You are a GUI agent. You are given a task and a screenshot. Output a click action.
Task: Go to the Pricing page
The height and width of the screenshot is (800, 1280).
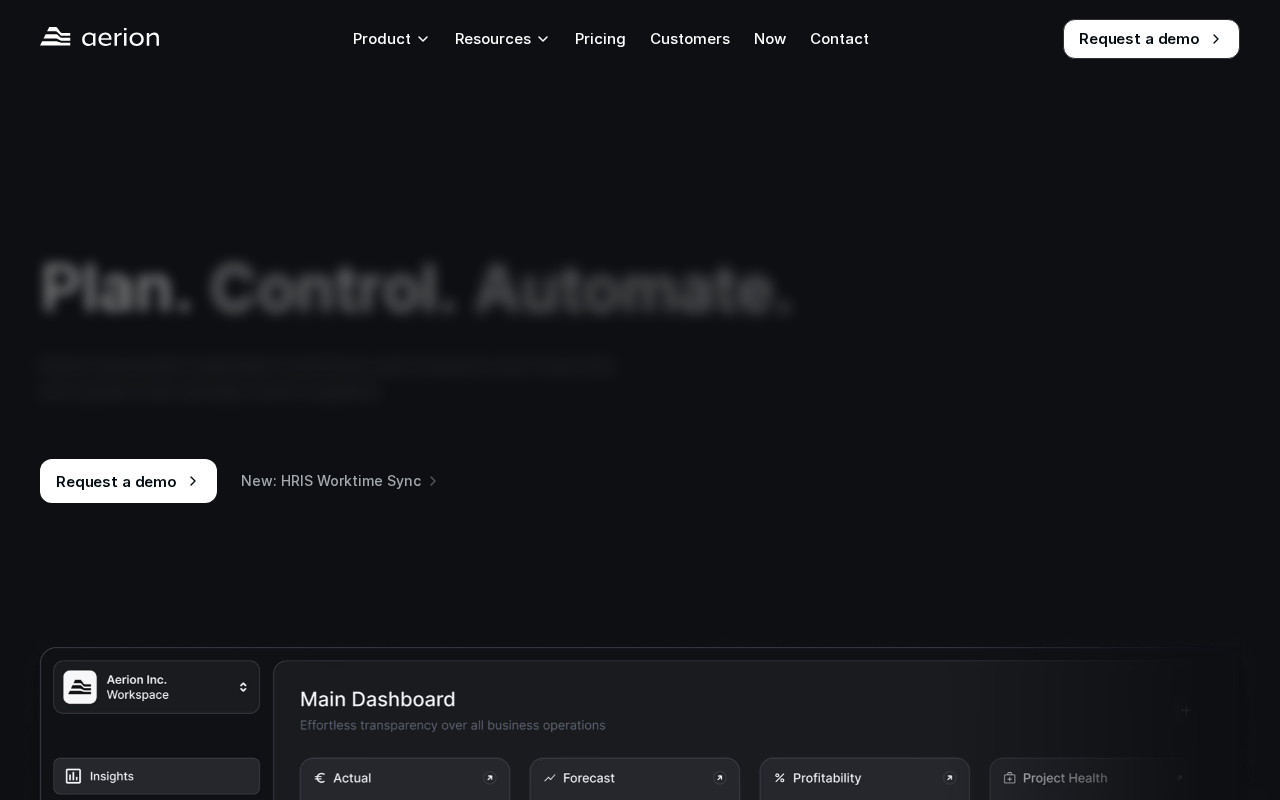[600, 39]
